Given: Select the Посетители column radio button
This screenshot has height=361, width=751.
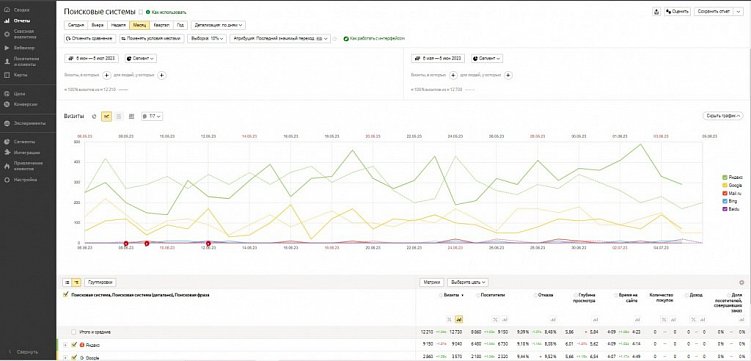Looking at the screenshot, I should pyautogui.click(x=478, y=295).
